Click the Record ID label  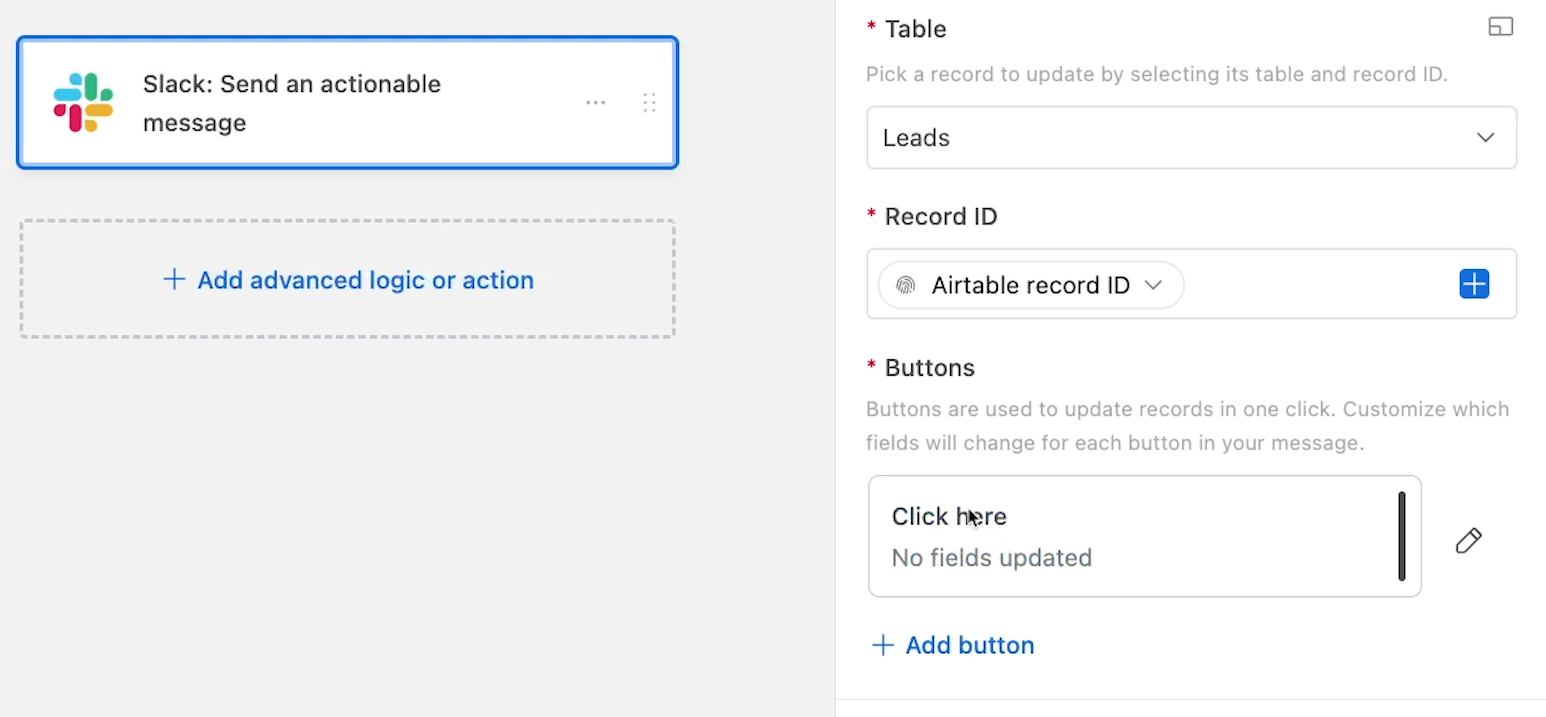point(940,216)
